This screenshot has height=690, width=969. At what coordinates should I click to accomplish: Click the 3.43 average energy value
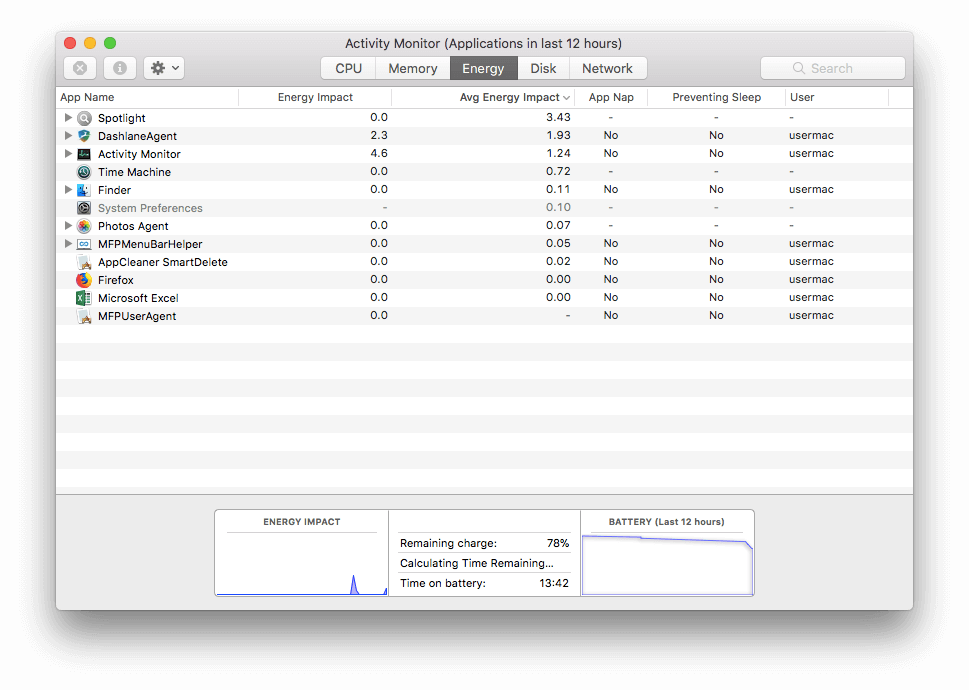pos(558,117)
